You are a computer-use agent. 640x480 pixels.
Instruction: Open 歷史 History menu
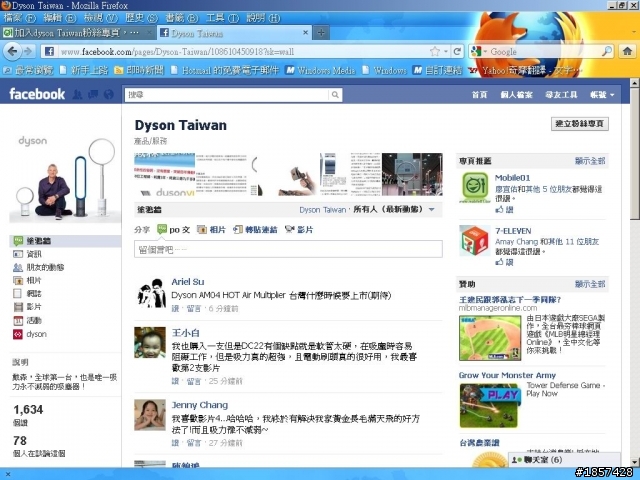pos(141,18)
